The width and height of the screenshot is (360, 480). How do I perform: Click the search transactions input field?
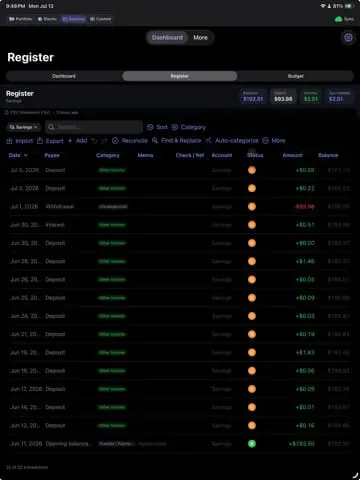coord(94,127)
